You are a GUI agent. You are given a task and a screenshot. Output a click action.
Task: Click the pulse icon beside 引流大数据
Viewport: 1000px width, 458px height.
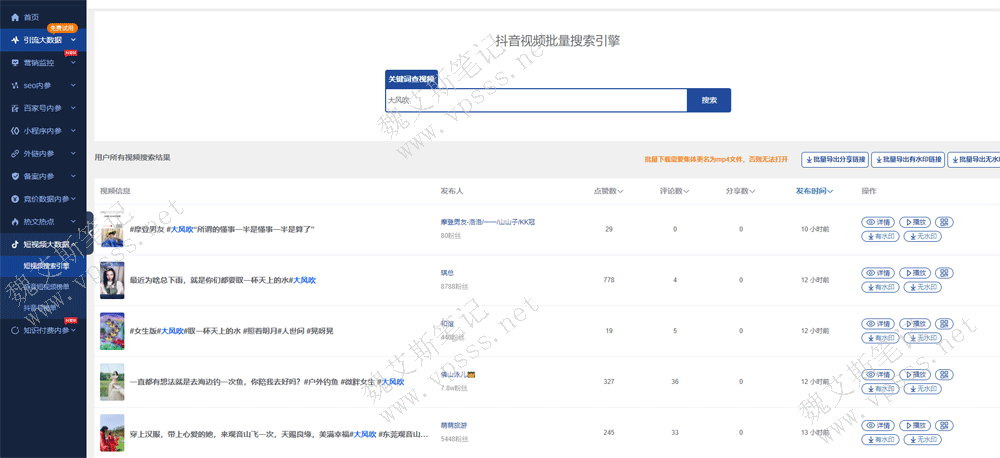pyautogui.click(x=15, y=40)
